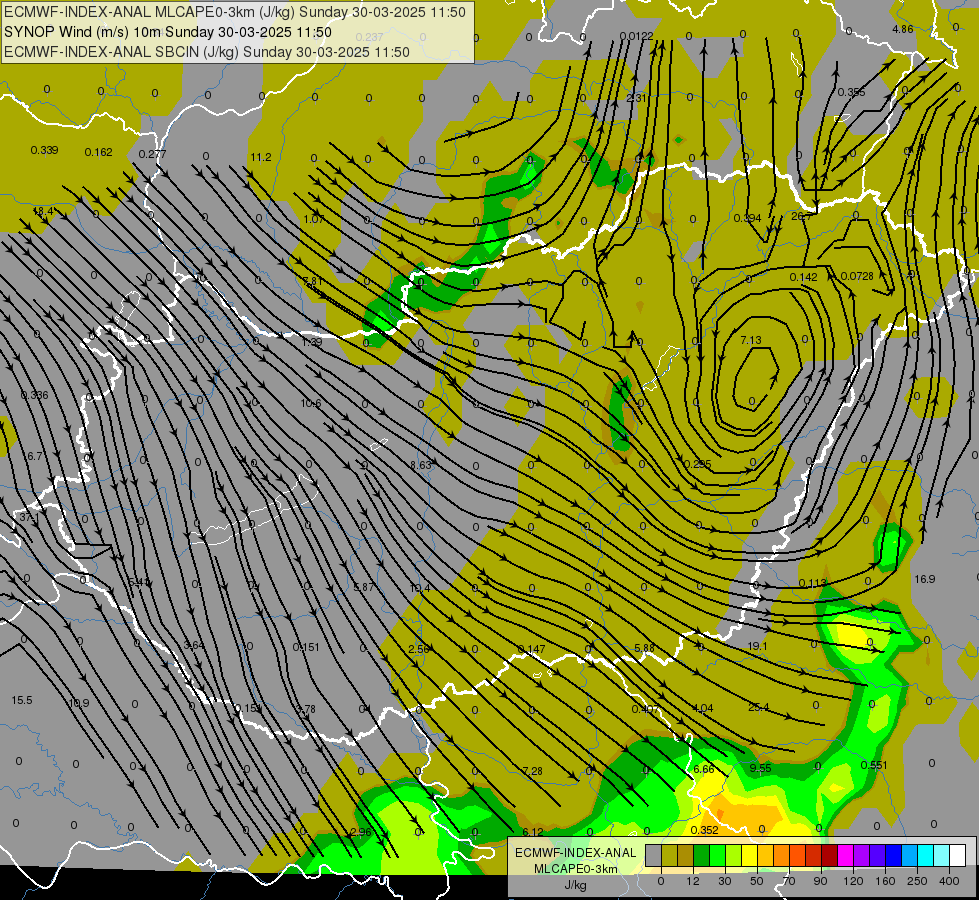Click the map value 0.277

(x=152, y=154)
